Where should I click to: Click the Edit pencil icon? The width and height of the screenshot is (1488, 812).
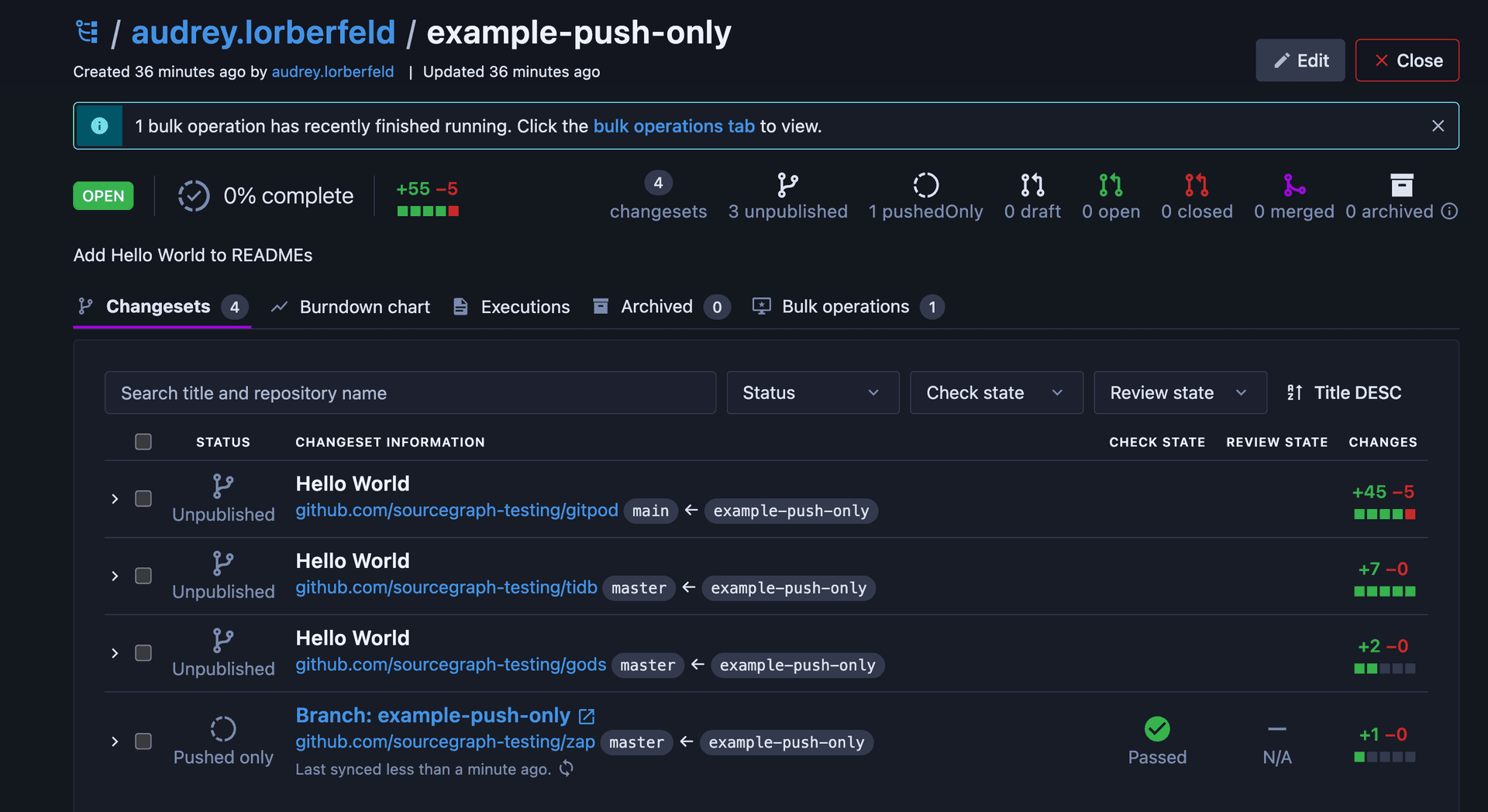(1282, 60)
